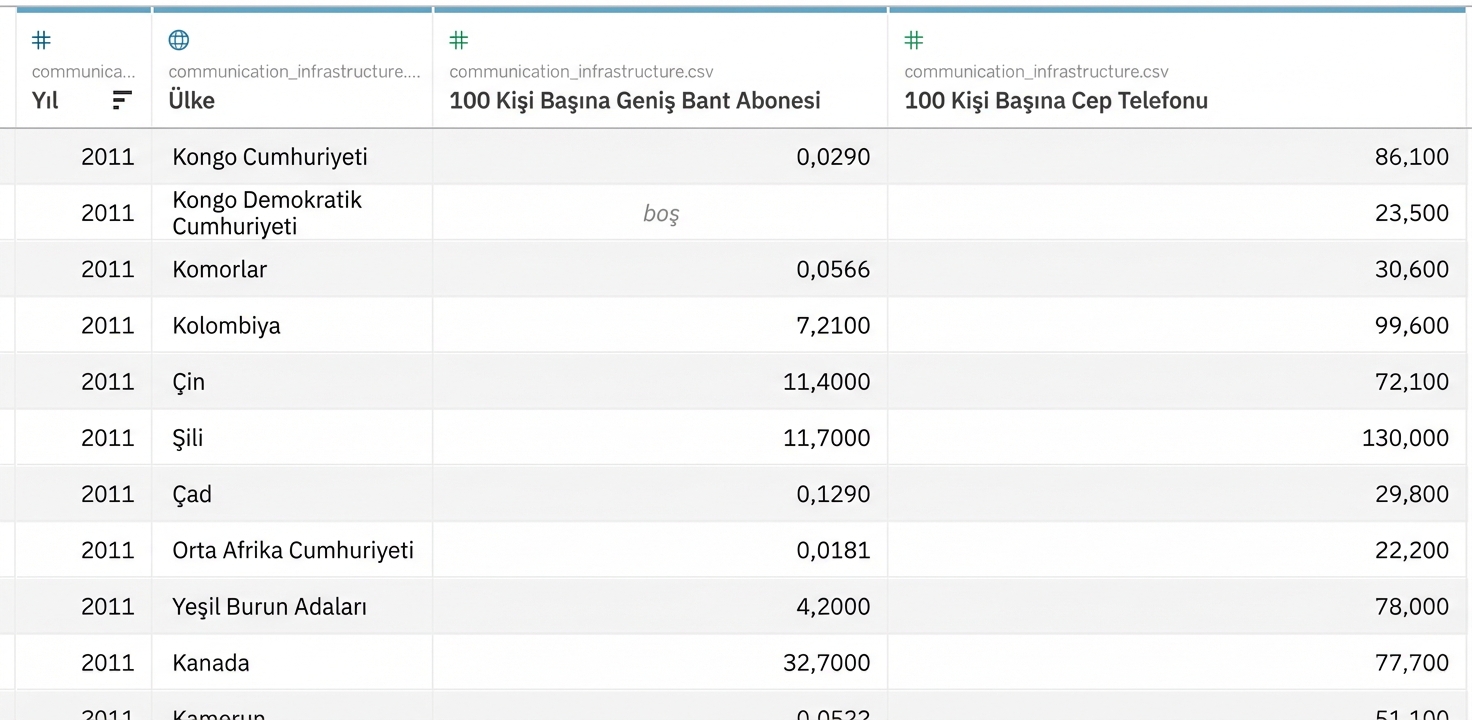The width and height of the screenshot is (1472, 720).
Task: Click the Kolombiya row country cell
Action: pos(227,325)
